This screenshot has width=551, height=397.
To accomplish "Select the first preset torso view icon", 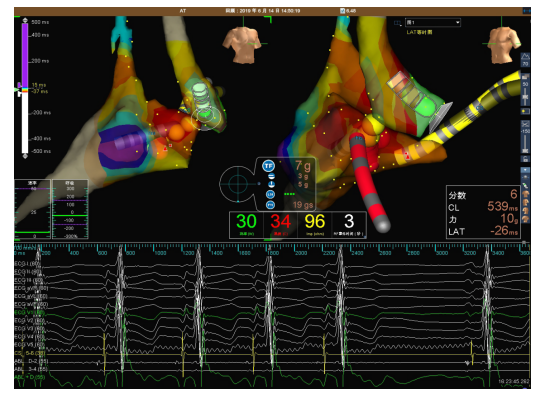I will [x=526, y=194].
